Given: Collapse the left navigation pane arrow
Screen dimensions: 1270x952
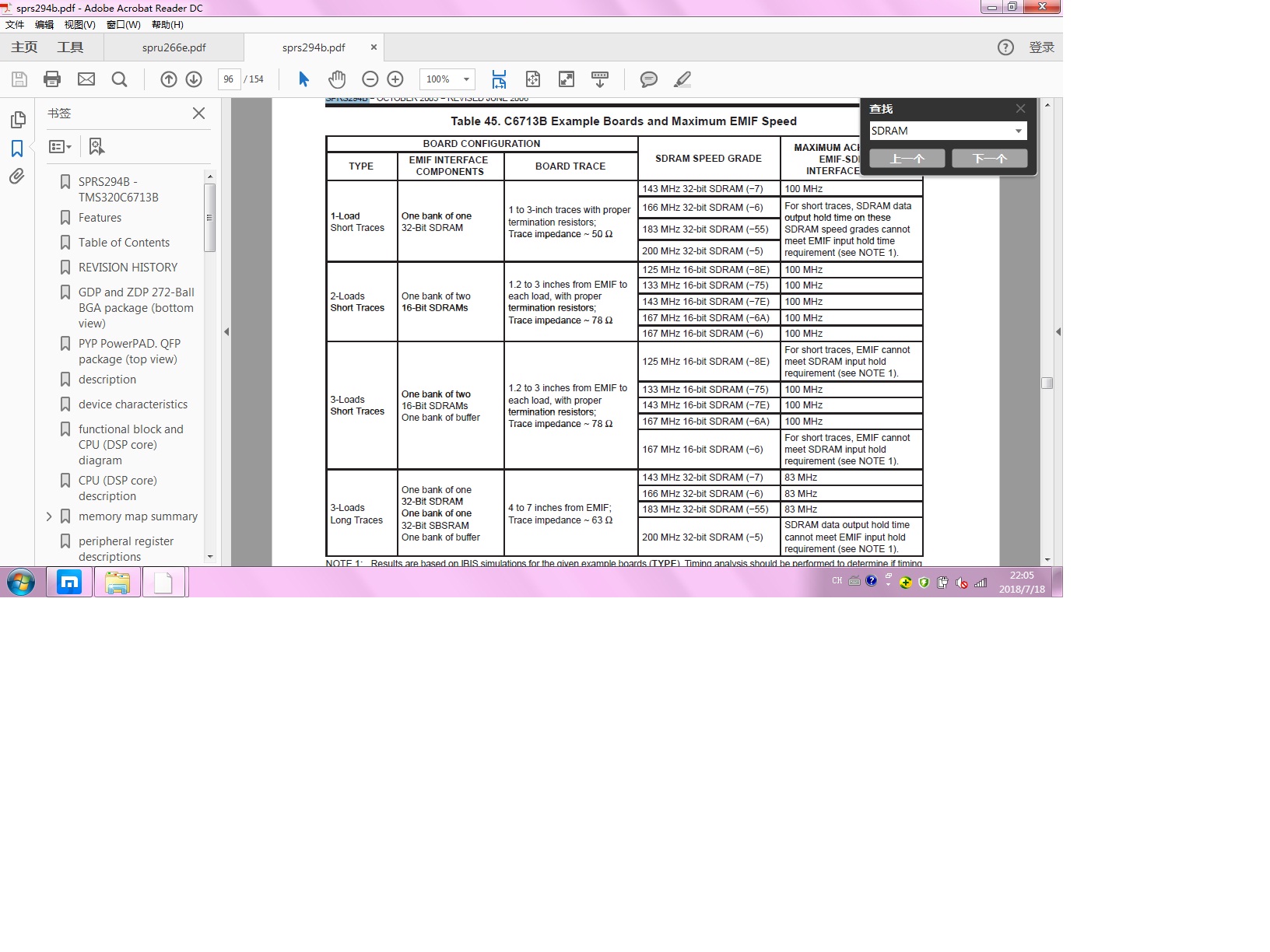Looking at the screenshot, I should click(226, 331).
